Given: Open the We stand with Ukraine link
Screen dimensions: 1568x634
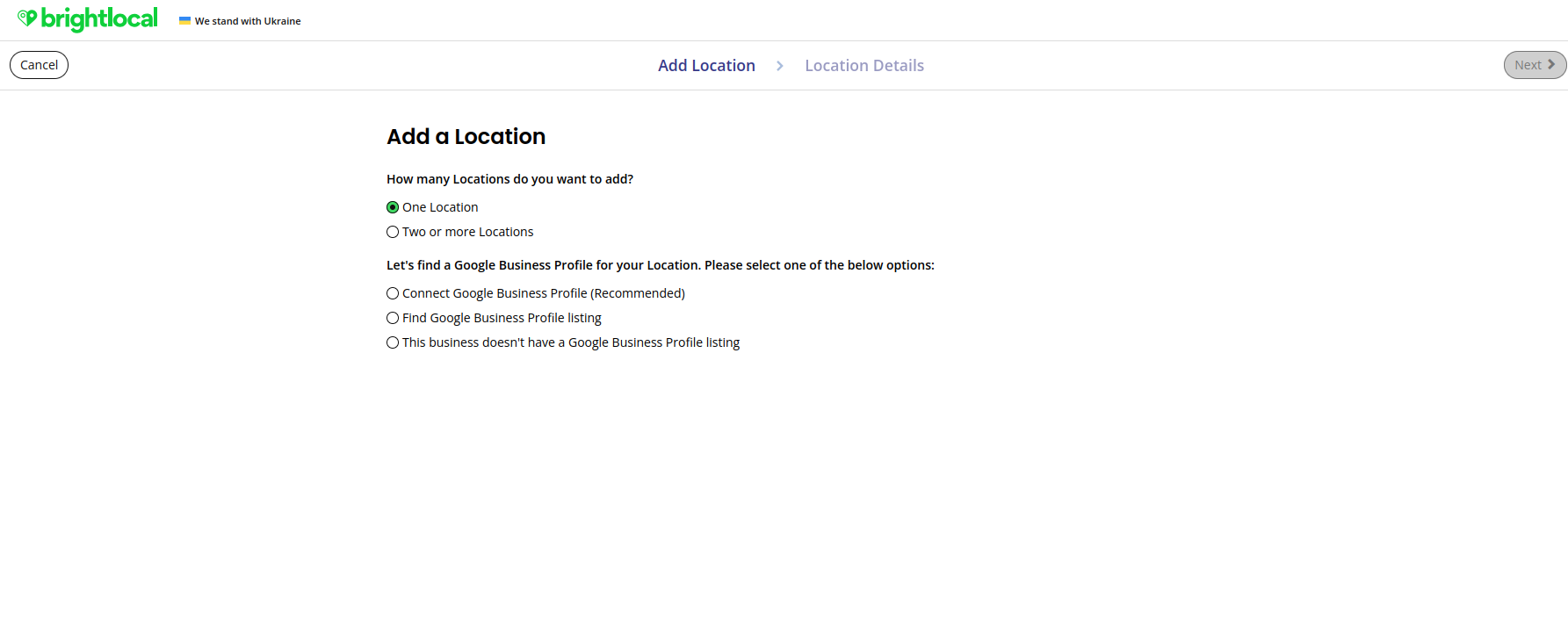Looking at the screenshot, I should pyautogui.click(x=248, y=21).
